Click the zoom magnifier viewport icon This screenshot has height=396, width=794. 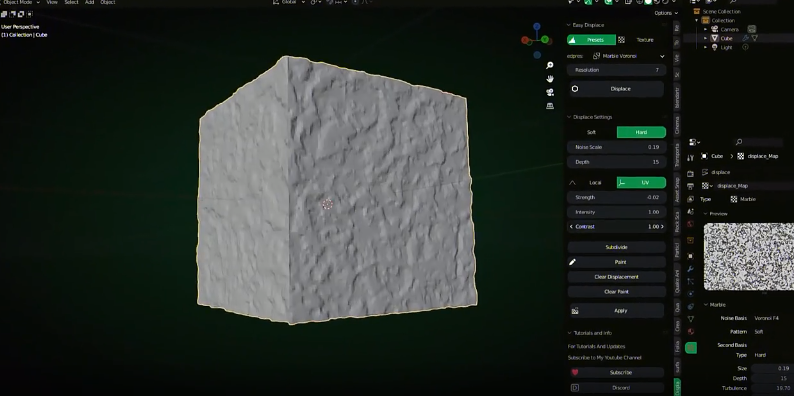click(x=550, y=65)
